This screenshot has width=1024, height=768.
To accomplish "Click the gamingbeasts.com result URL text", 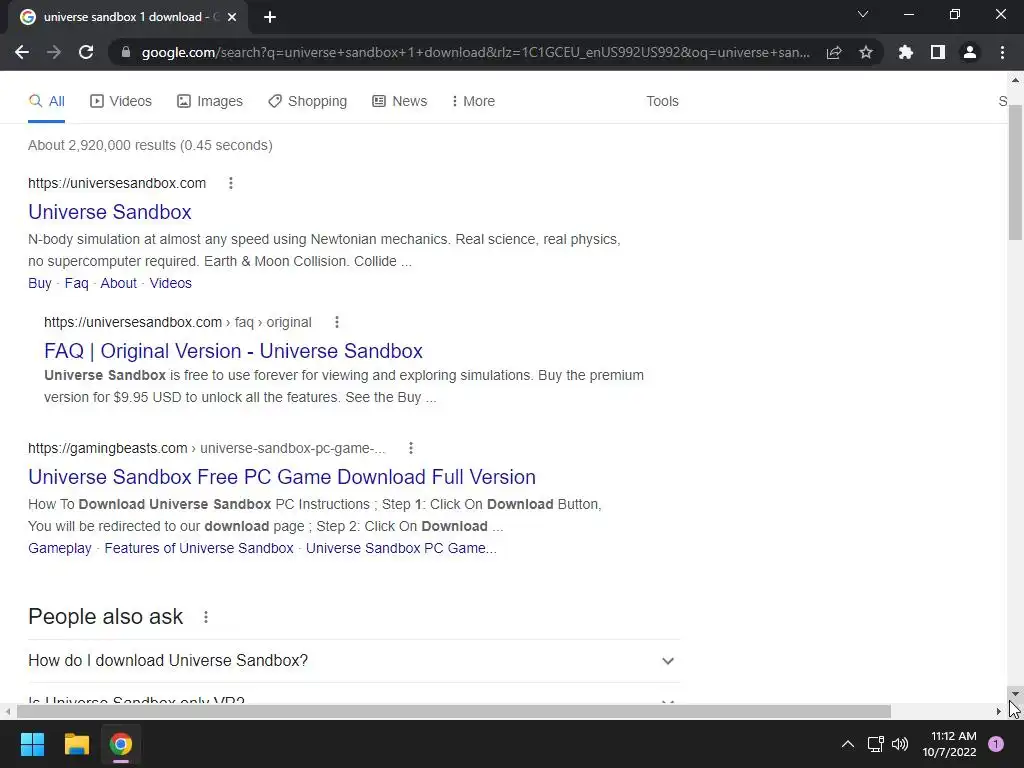I will tap(206, 448).
